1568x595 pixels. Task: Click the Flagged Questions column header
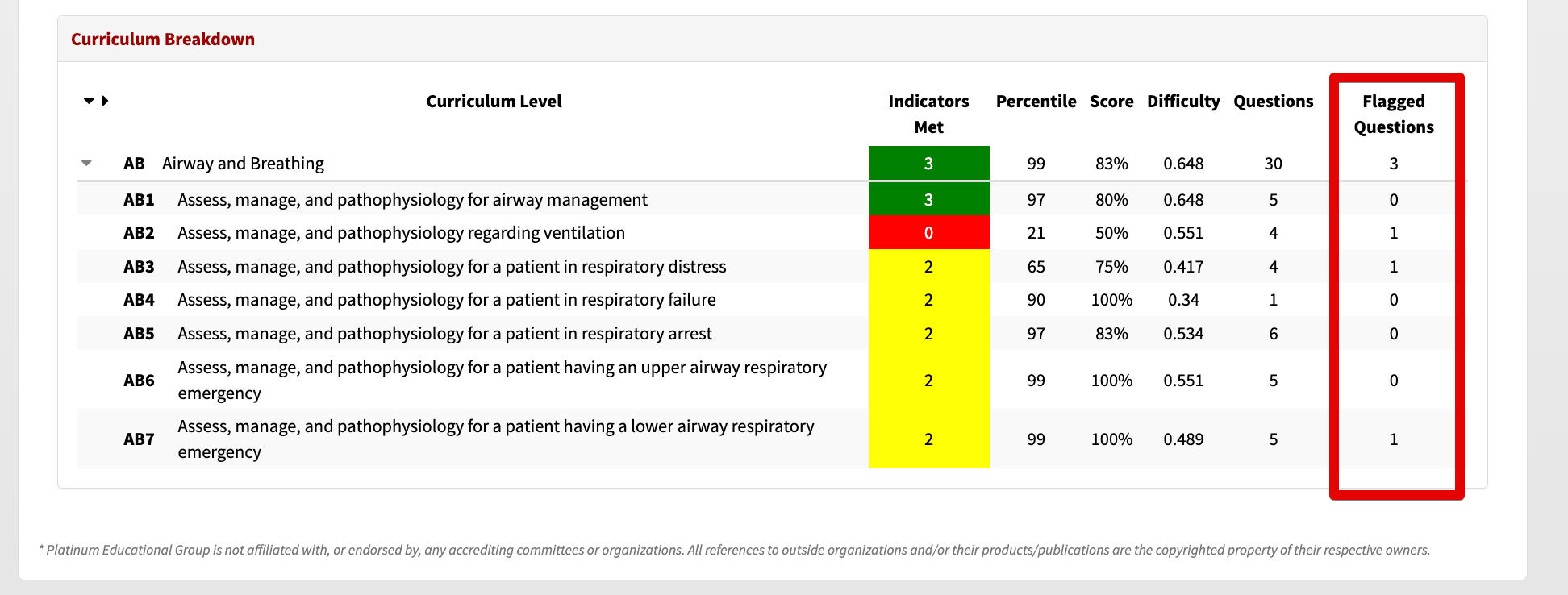click(1394, 114)
